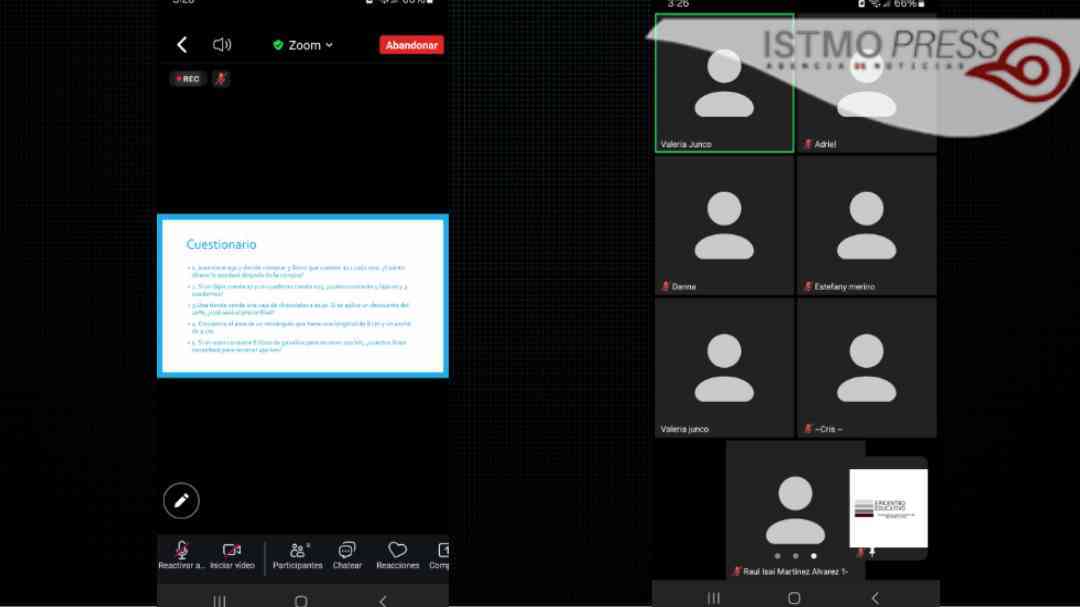Viewport: 1080px width, 607px height.
Task: Tap the green security shield icon
Action: pyautogui.click(x=278, y=45)
